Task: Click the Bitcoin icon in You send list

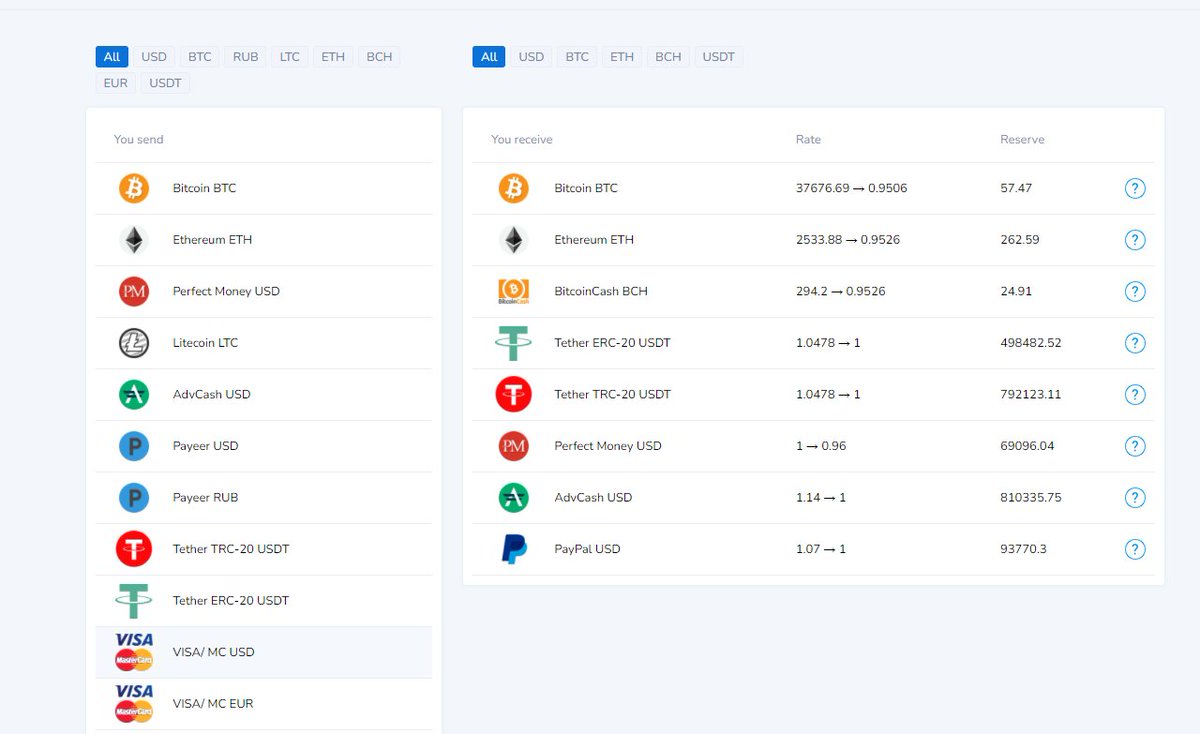Action: click(x=134, y=188)
